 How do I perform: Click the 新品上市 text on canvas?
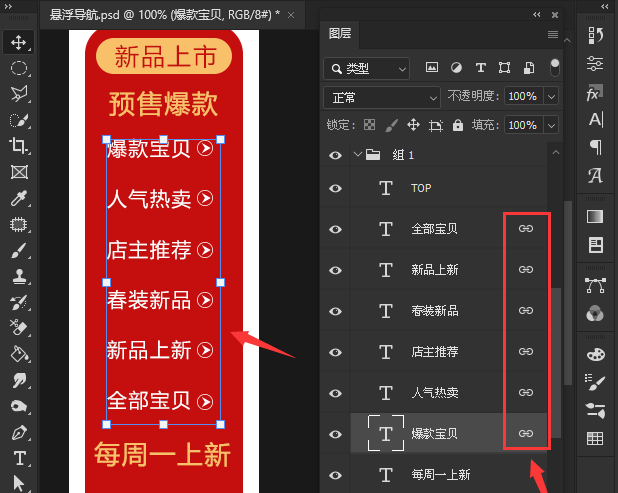[x=165, y=56]
